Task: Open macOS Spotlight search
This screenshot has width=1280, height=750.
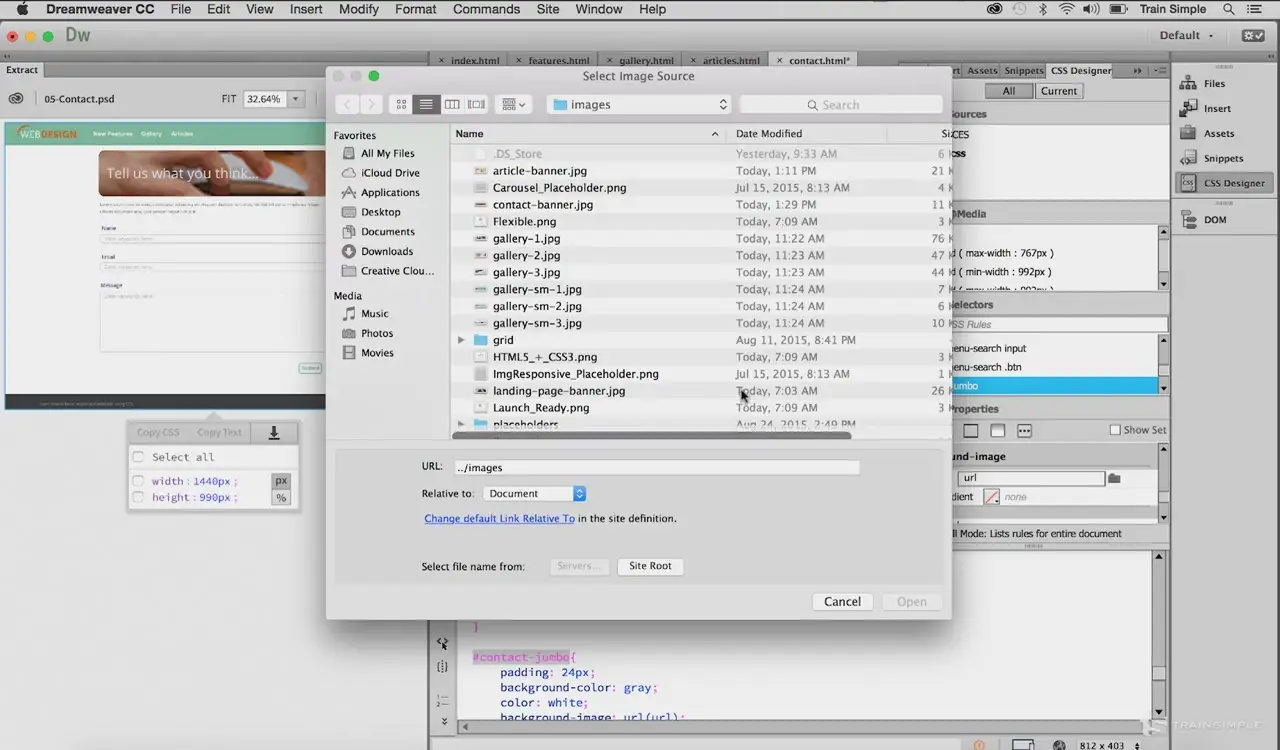Action: click(x=1228, y=9)
